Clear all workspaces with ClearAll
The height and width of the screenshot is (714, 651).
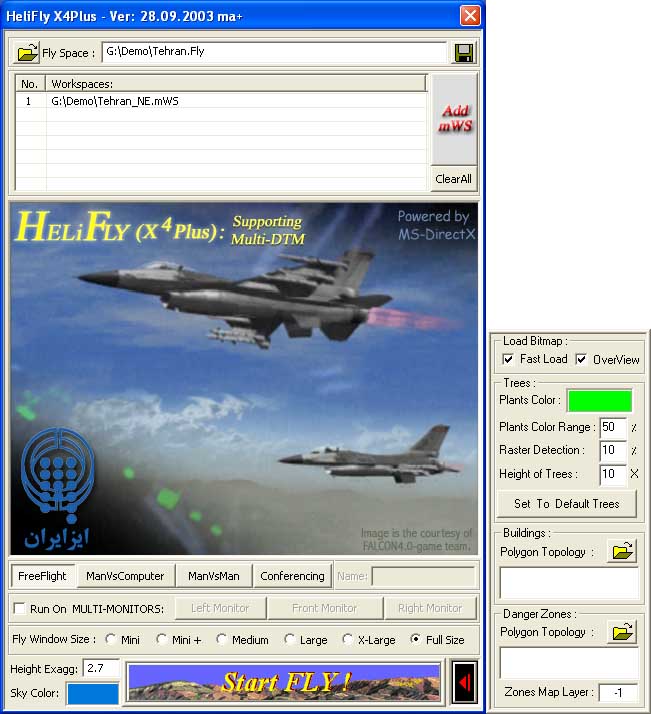point(453,179)
